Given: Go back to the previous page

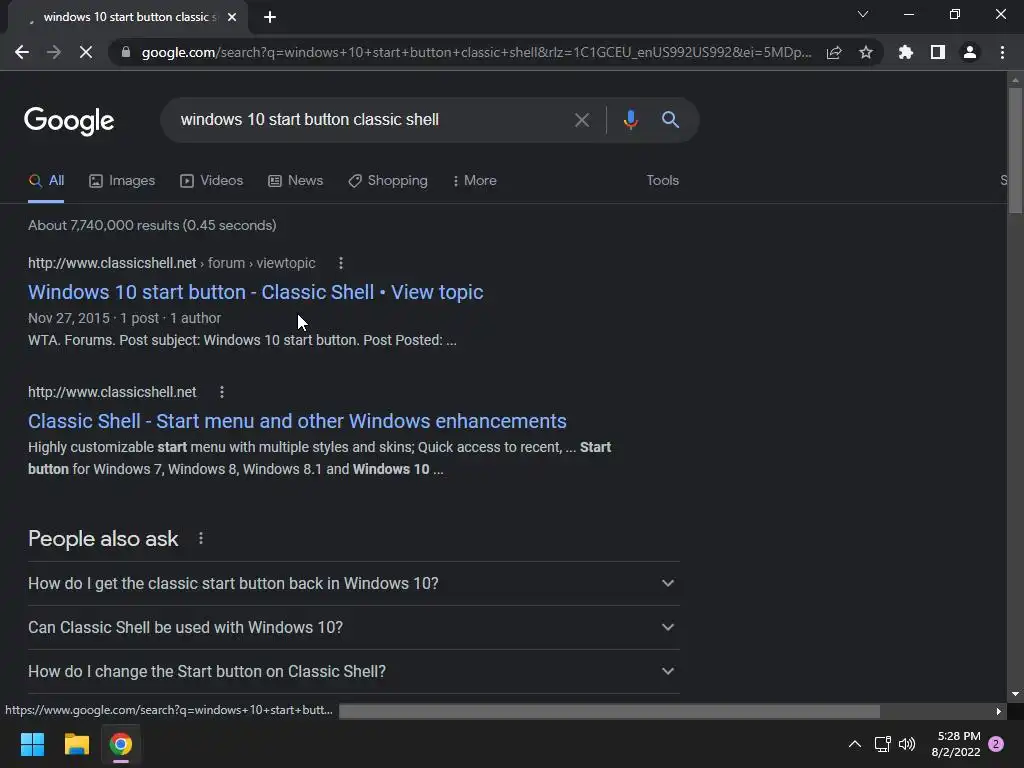Looking at the screenshot, I should click(22, 52).
